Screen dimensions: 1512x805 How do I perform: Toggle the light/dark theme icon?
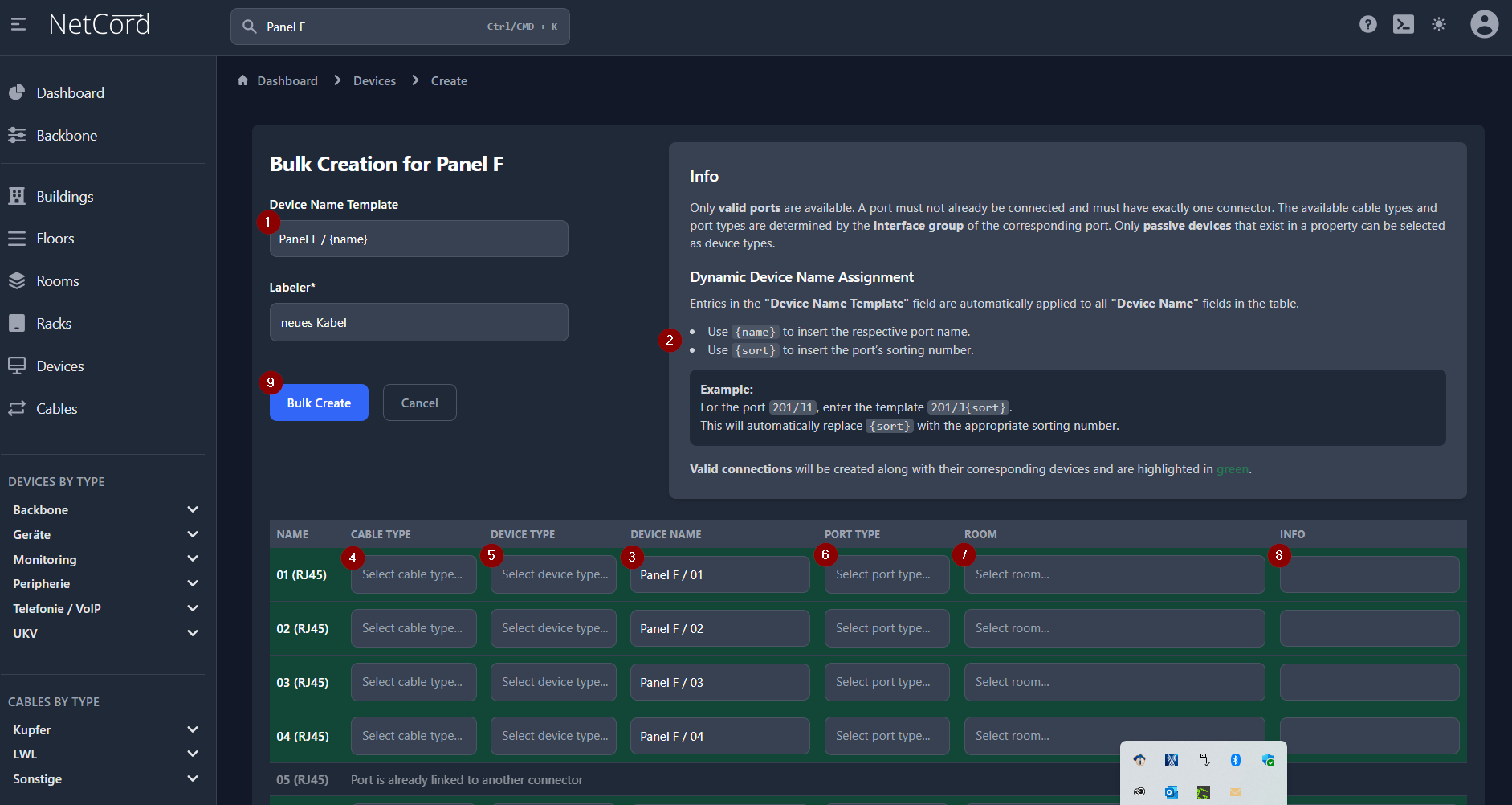(1438, 25)
